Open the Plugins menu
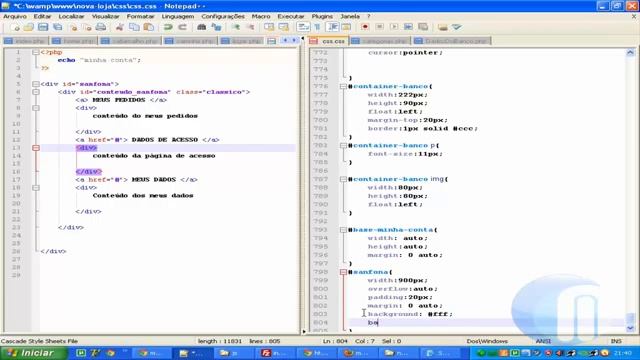This screenshot has width=640, height=360. 322,16
